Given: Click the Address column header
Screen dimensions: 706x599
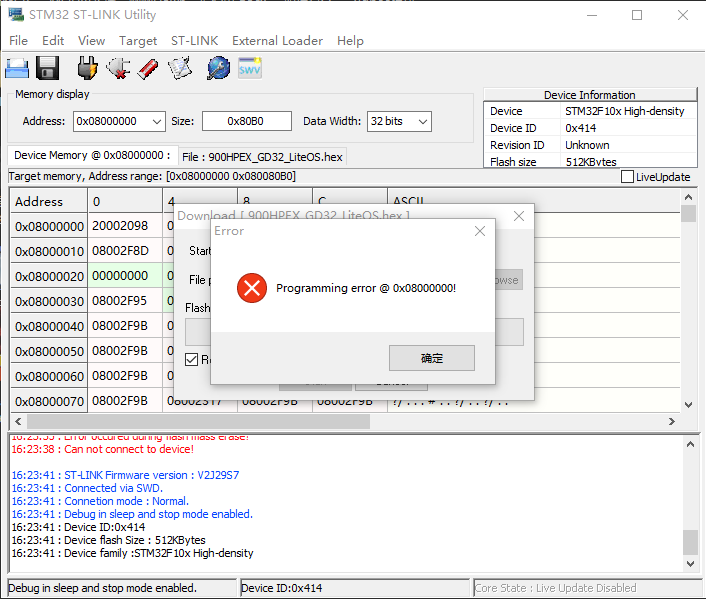Looking at the screenshot, I should pyautogui.click(x=49, y=201).
